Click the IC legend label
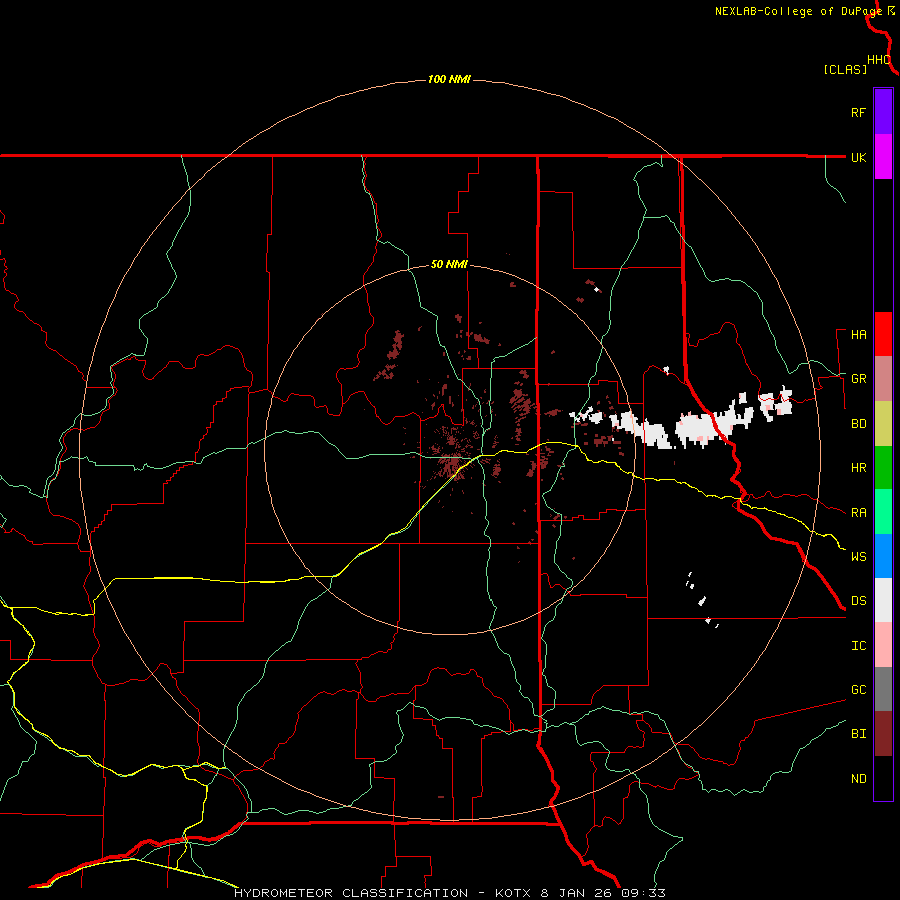The image size is (900, 900). pos(858,645)
